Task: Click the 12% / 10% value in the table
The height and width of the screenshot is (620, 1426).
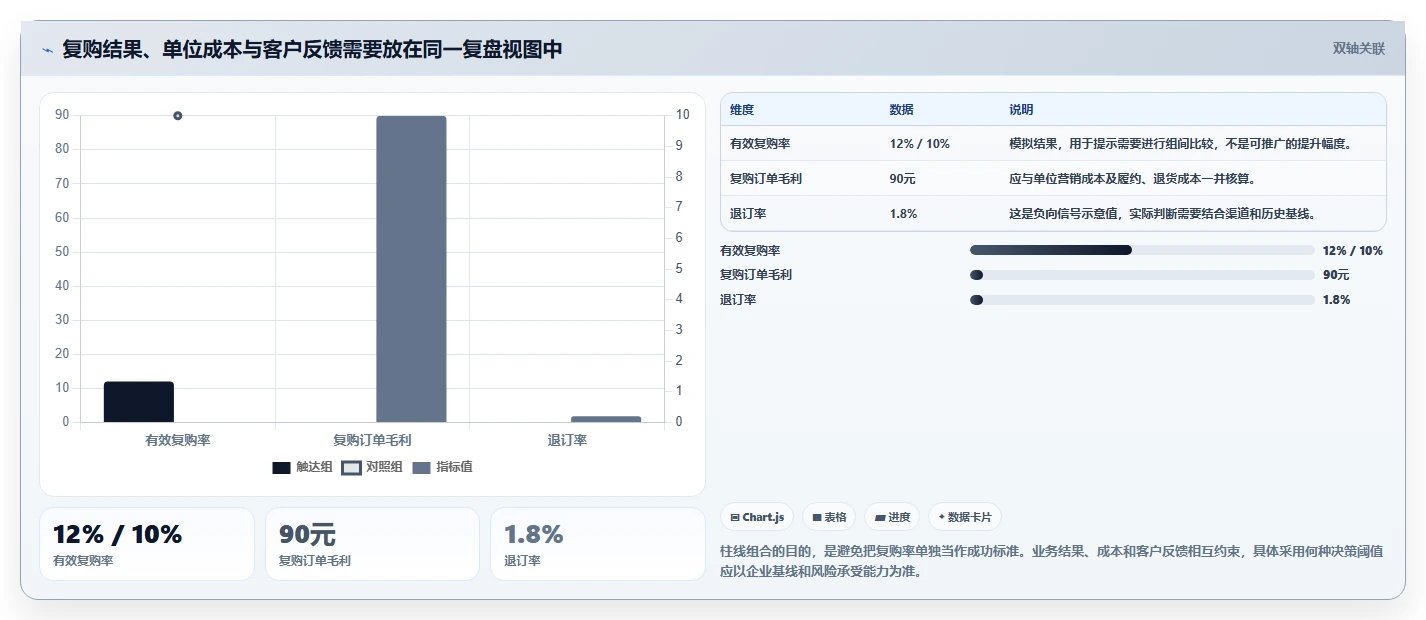Action: click(919, 144)
